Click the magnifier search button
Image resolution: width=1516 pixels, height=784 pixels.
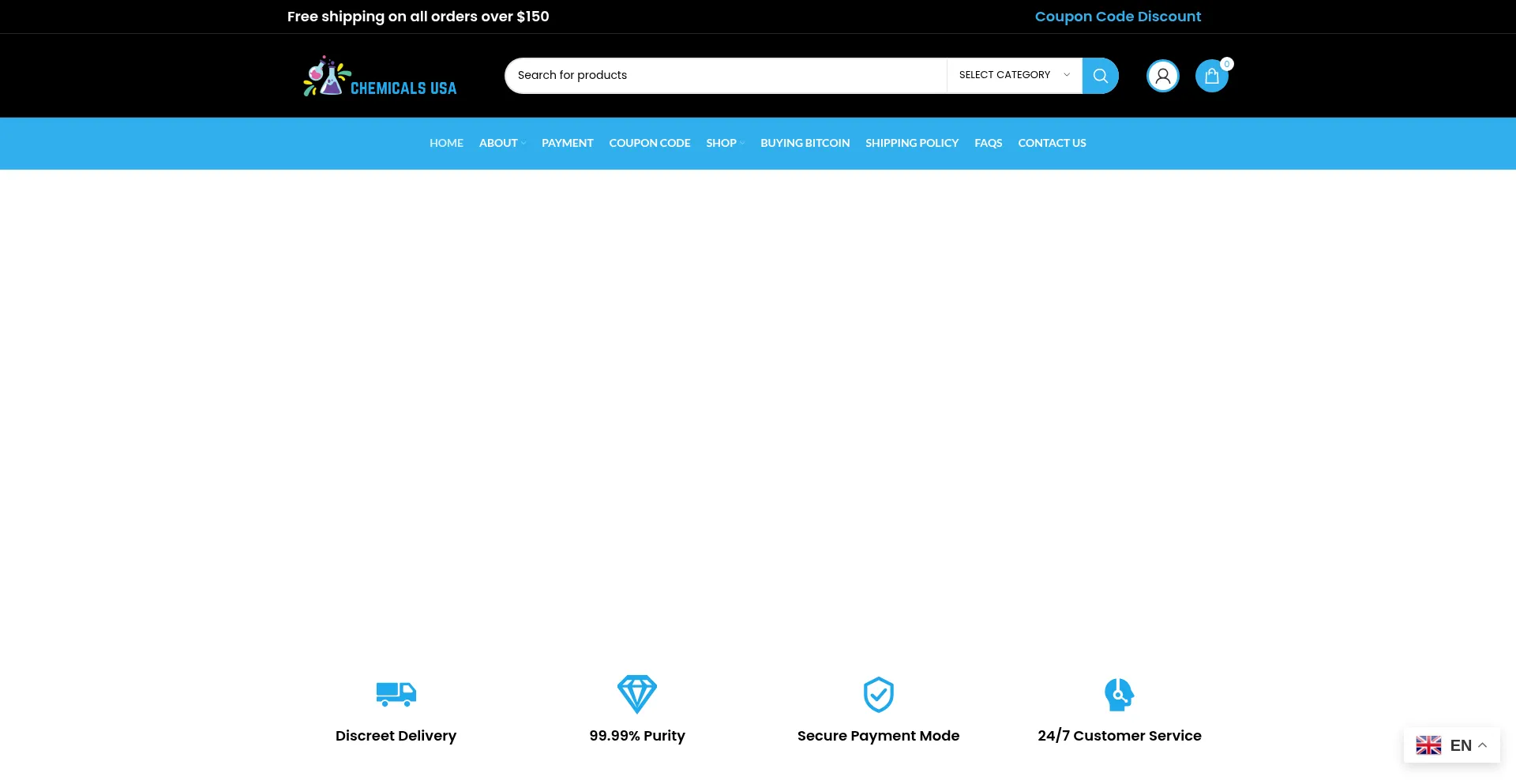pos(1100,76)
